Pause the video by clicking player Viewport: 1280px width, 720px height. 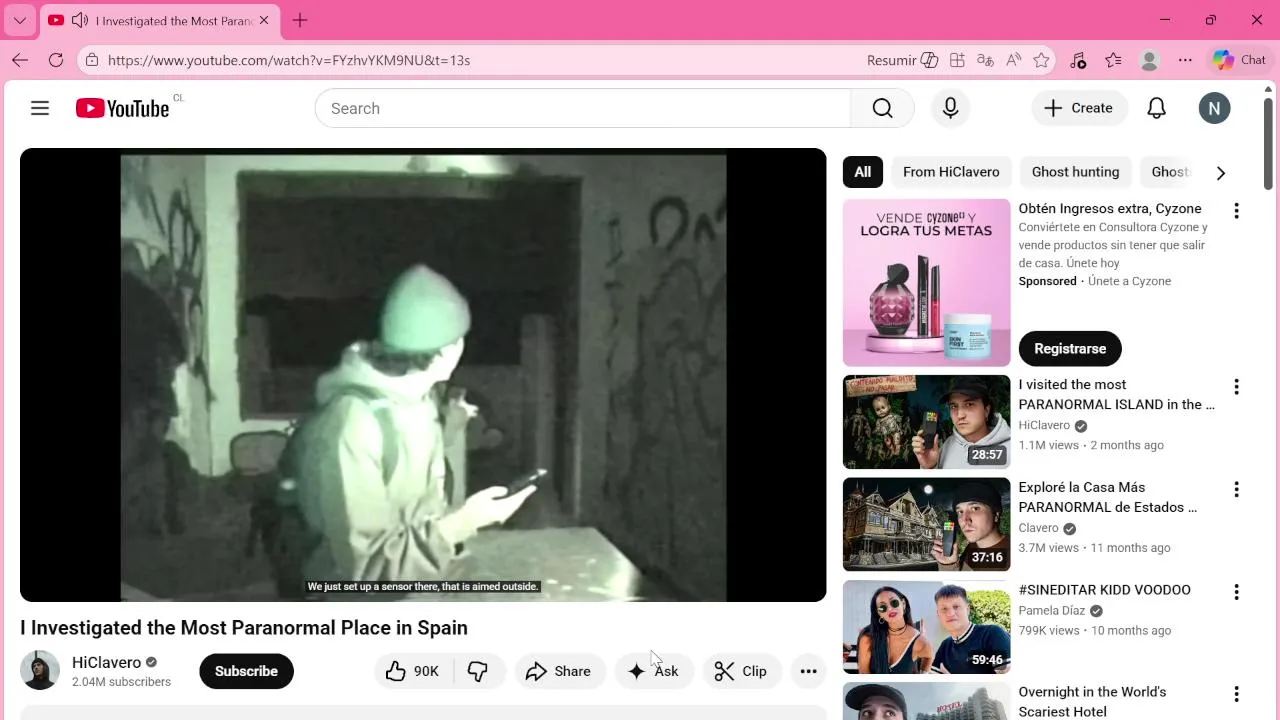[x=423, y=375]
